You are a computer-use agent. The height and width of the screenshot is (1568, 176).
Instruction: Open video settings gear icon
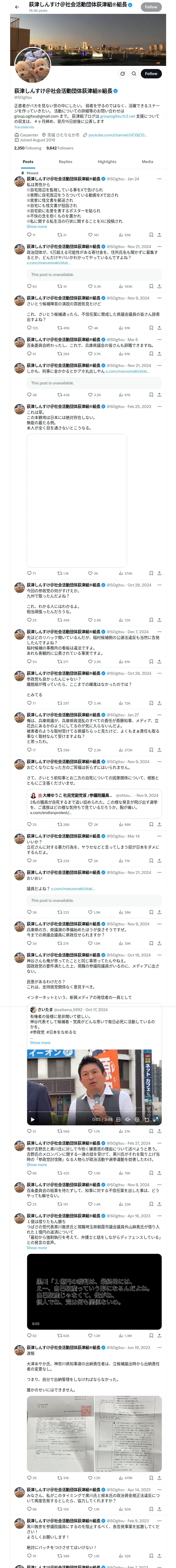137,1119
